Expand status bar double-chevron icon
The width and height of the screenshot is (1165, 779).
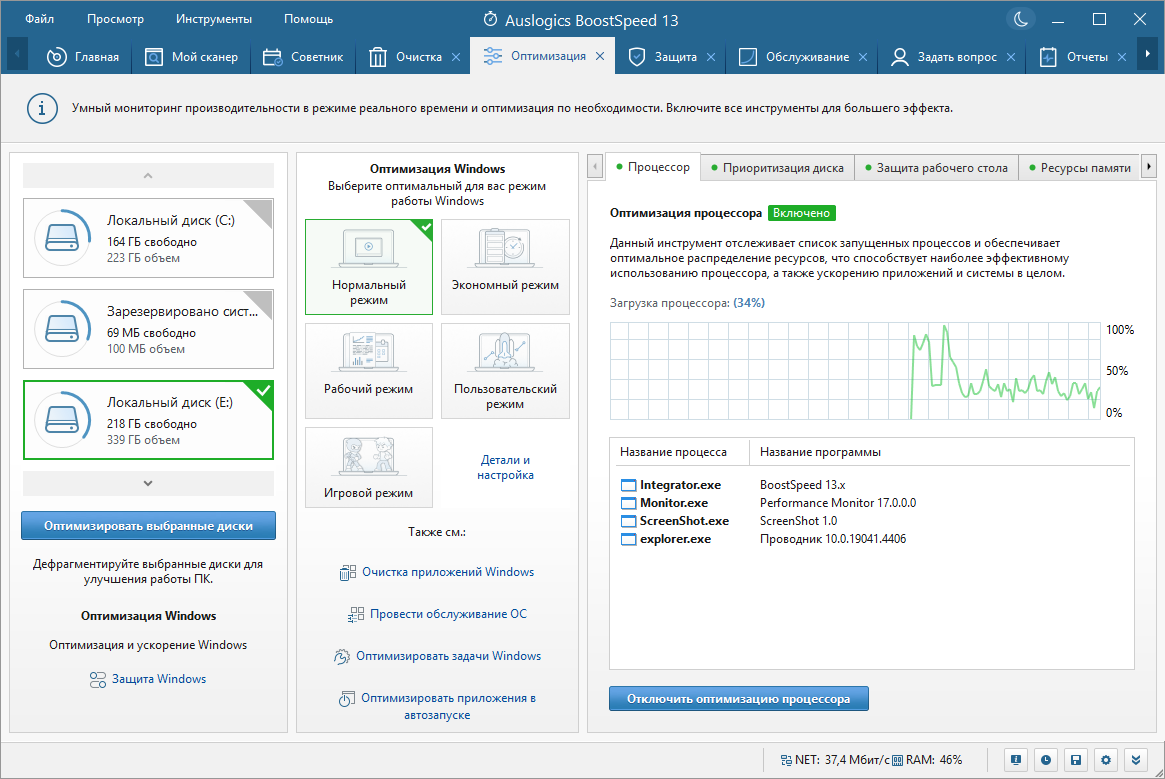(1135, 760)
